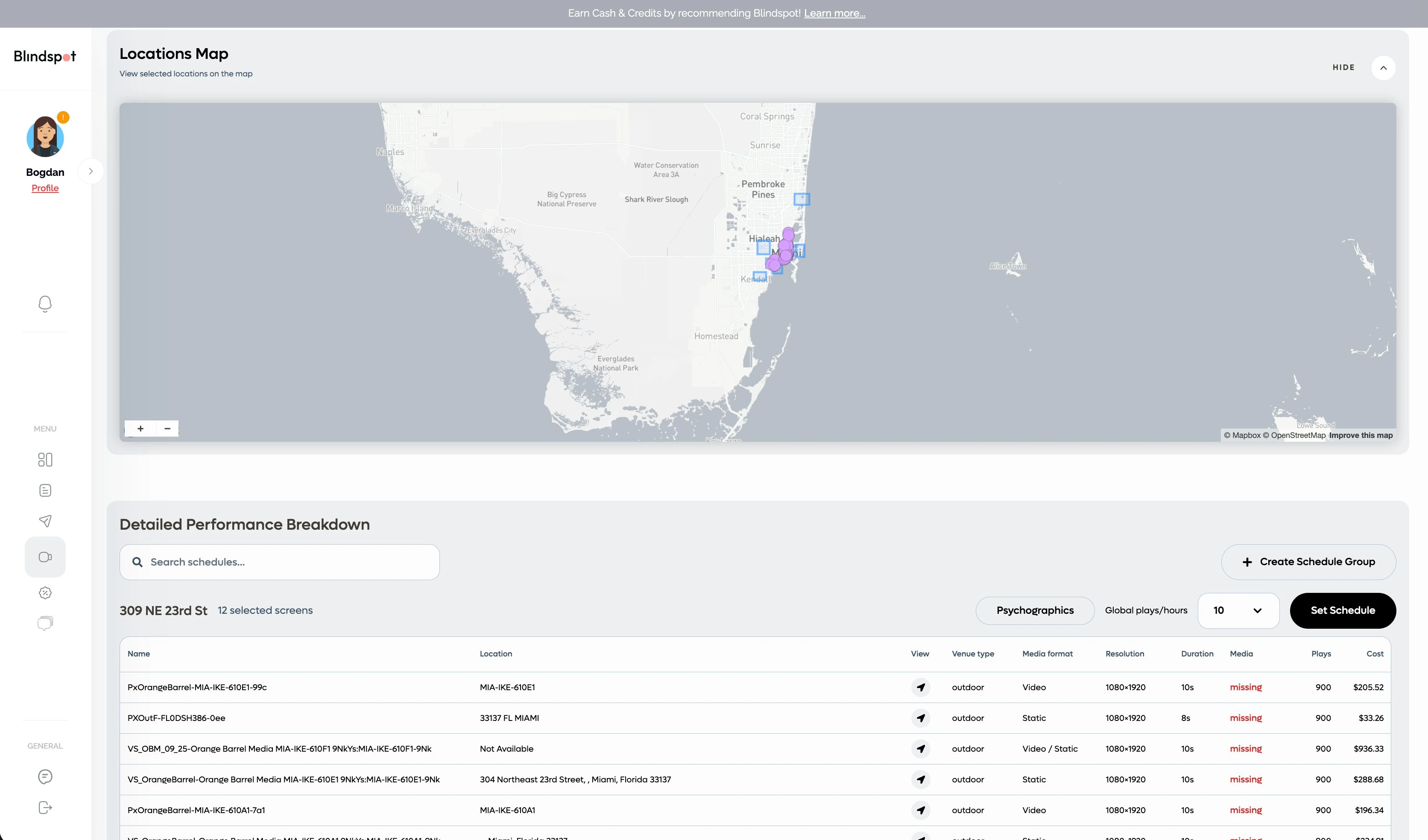Open the Global plays/hours dropdown
This screenshot has height=840, width=1428.
coord(1238,611)
